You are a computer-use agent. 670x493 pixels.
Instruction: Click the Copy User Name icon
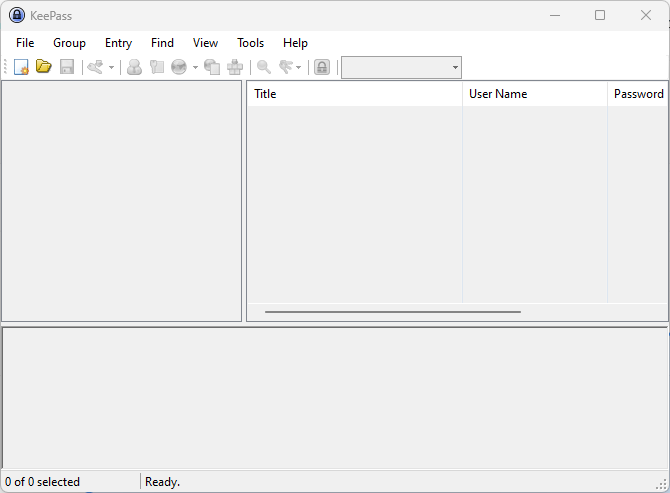pyautogui.click(x=134, y=67)
